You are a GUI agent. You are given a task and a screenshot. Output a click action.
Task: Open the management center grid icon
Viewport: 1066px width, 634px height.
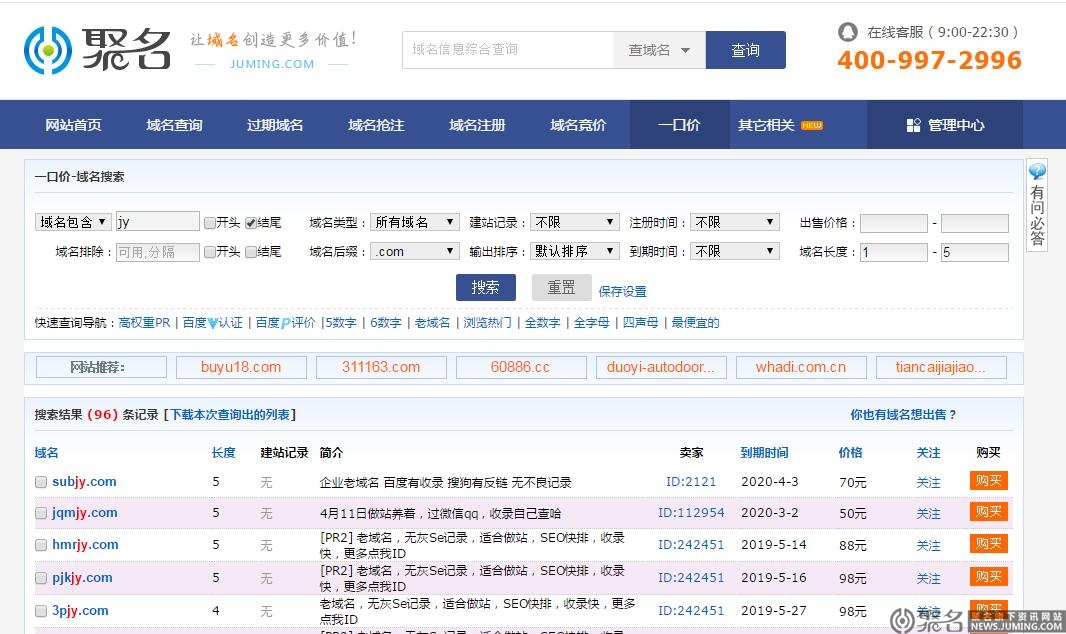coord(913,125)
